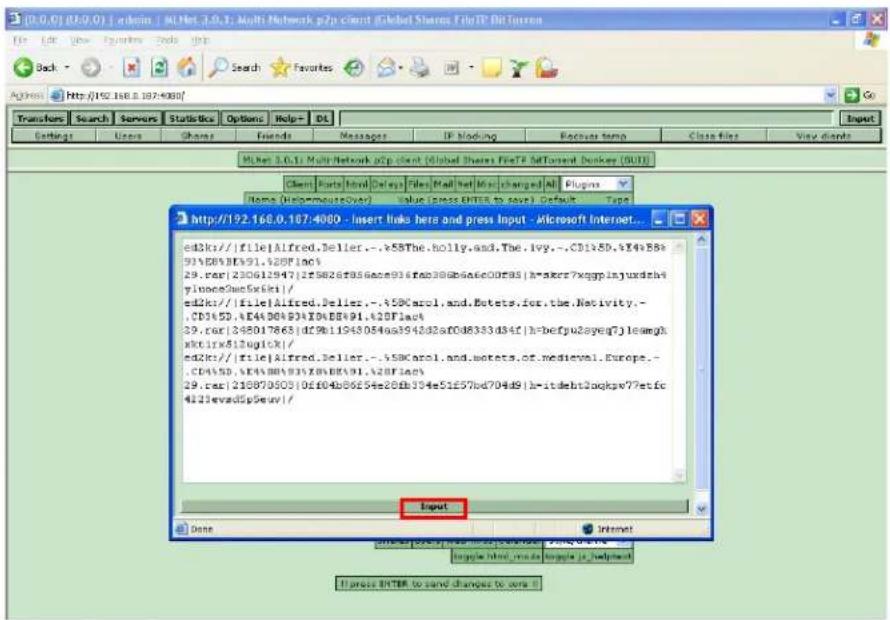Open the MLNet Search tab

pos(91,118)
